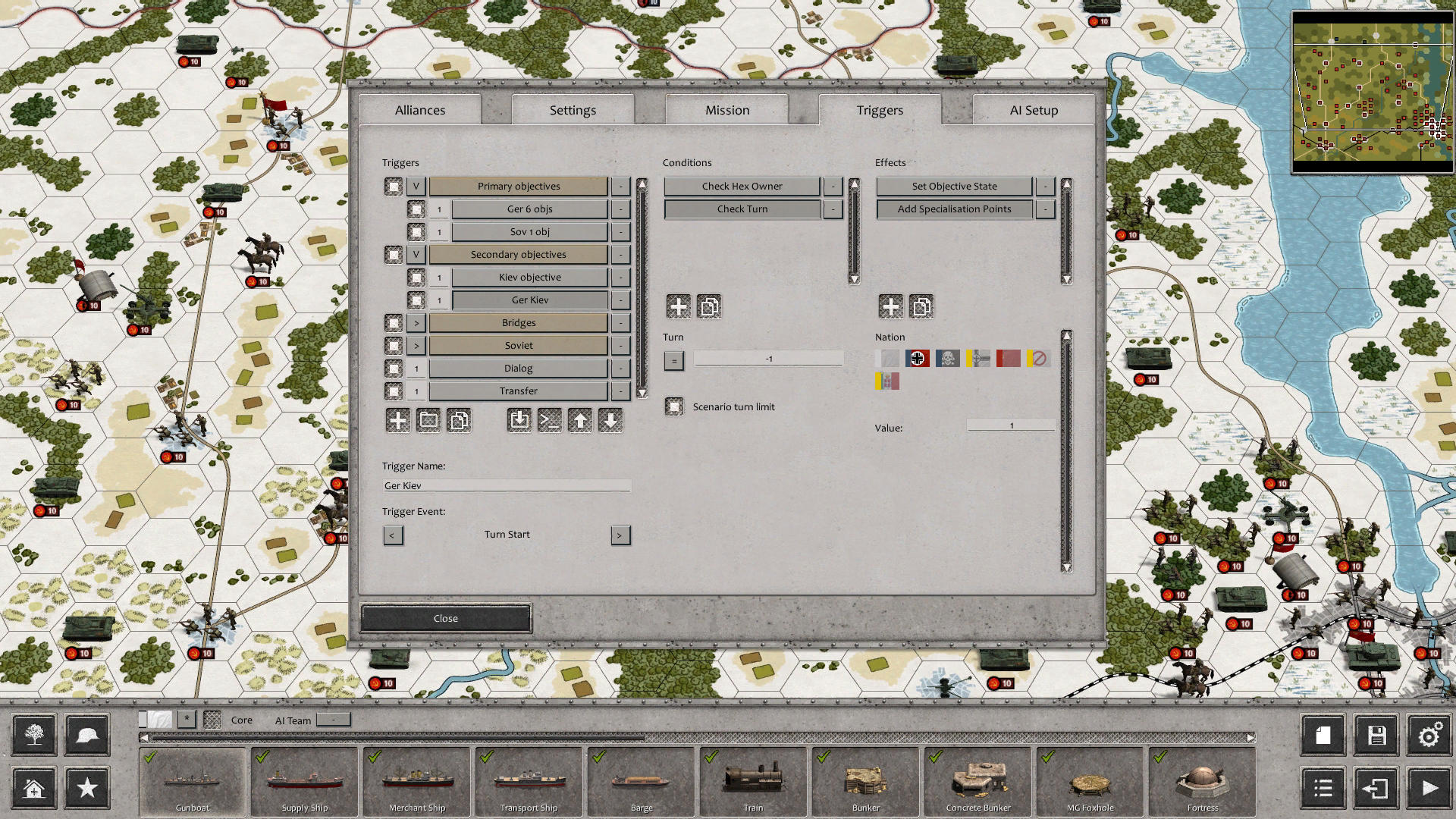Duplicate the selected trigger
The image size is (1456, 819).
459,420
